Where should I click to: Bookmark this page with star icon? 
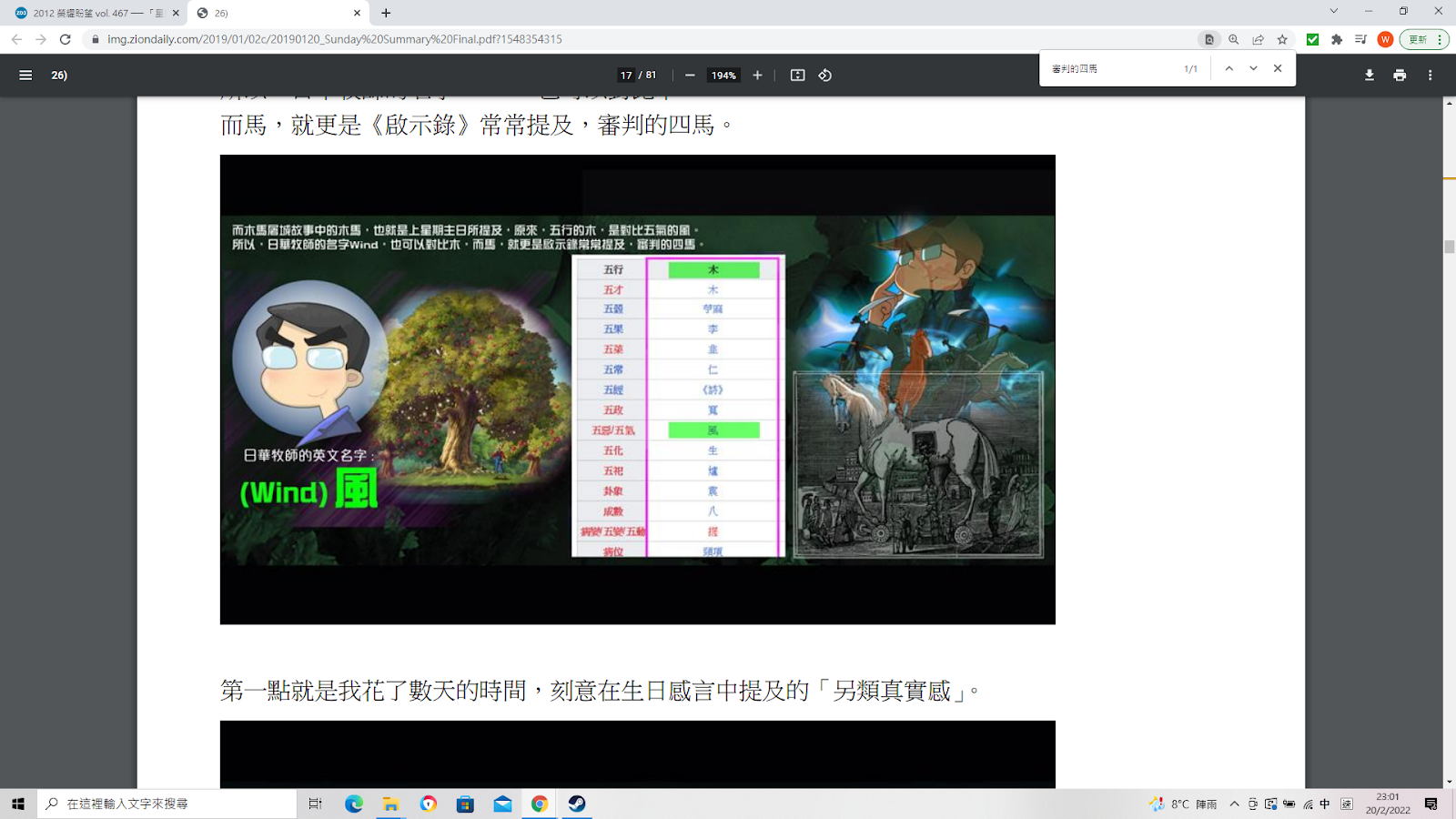click(1282, 39)
